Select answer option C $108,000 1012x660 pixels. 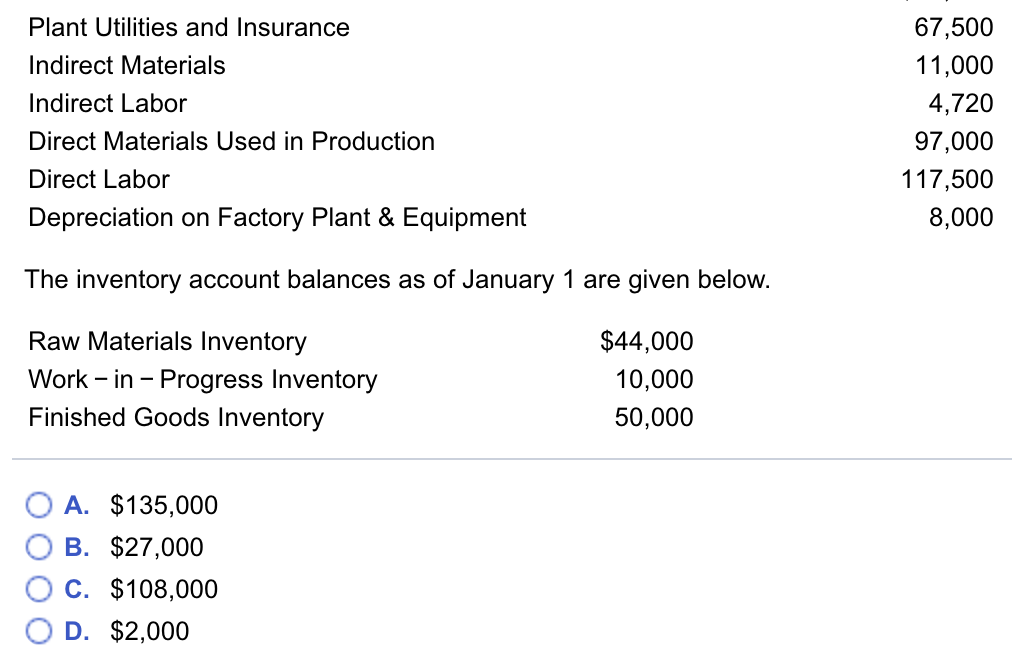[x=39, y=589]
